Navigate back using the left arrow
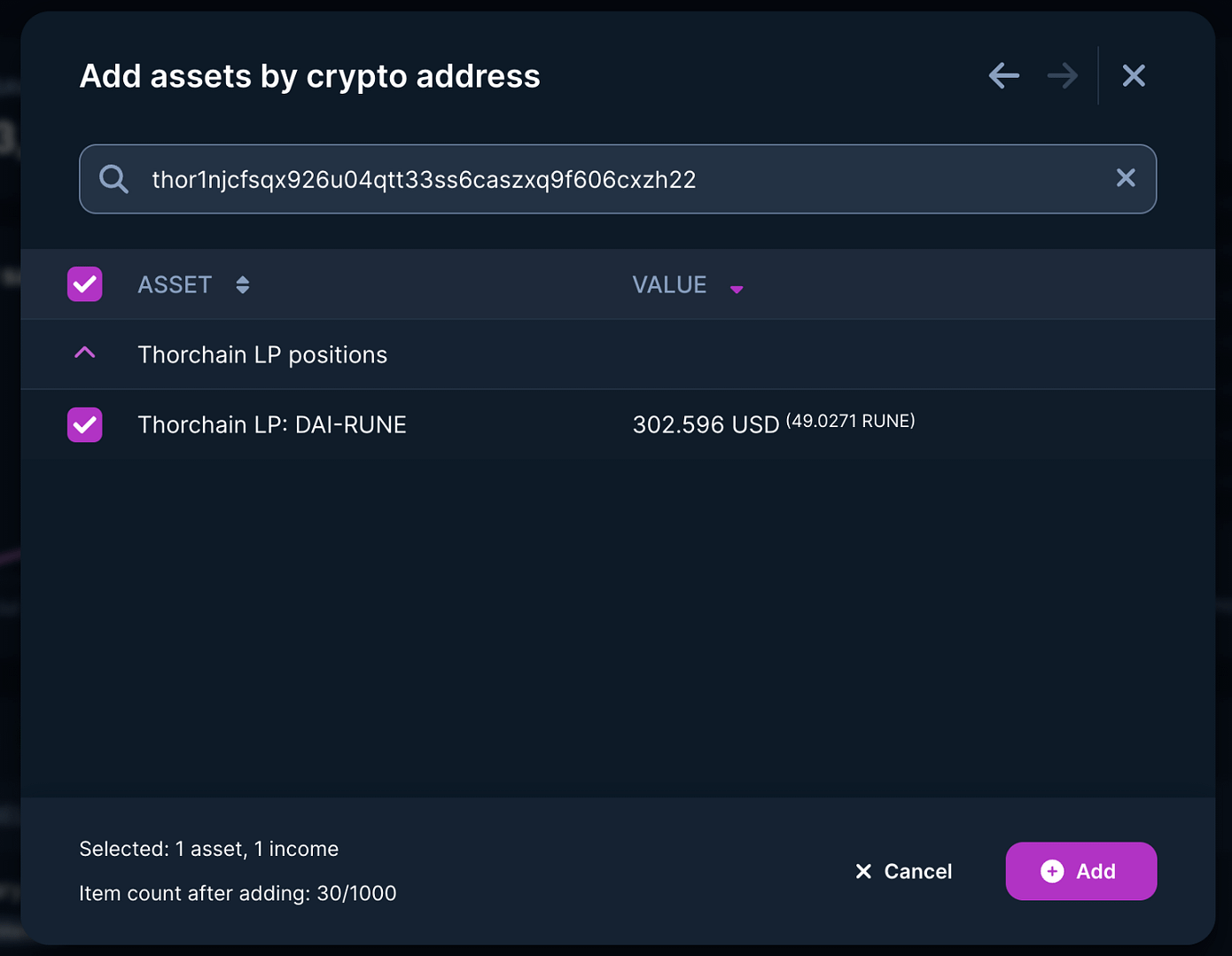The height and width of the screenshot is (956, 1232). point(1003,75)
